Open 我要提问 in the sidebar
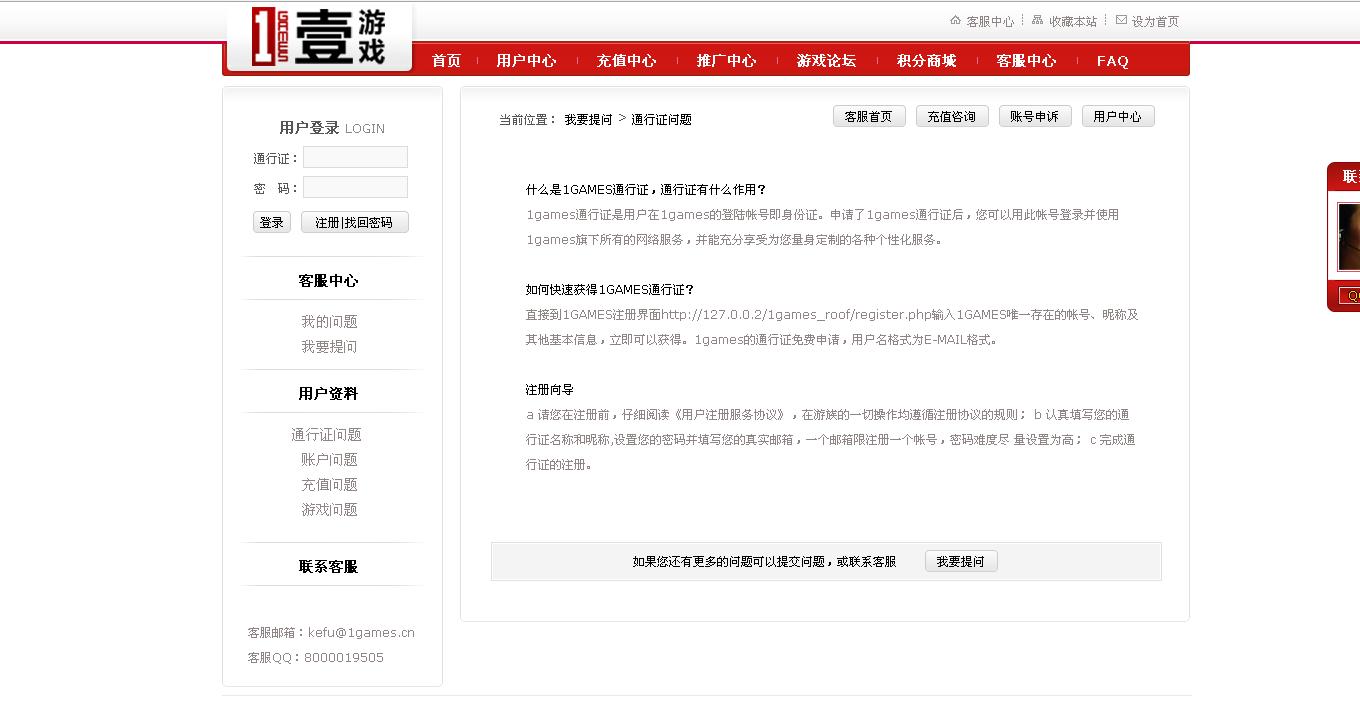 [x=330, y=347]
